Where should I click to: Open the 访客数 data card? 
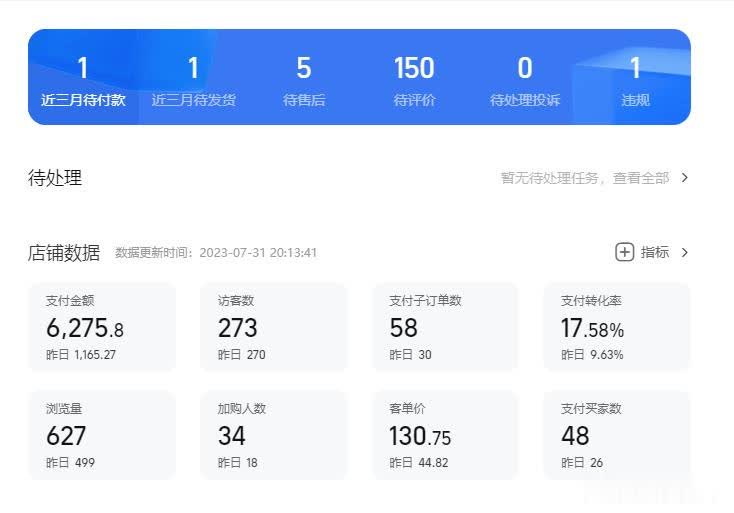click(274, 327)
